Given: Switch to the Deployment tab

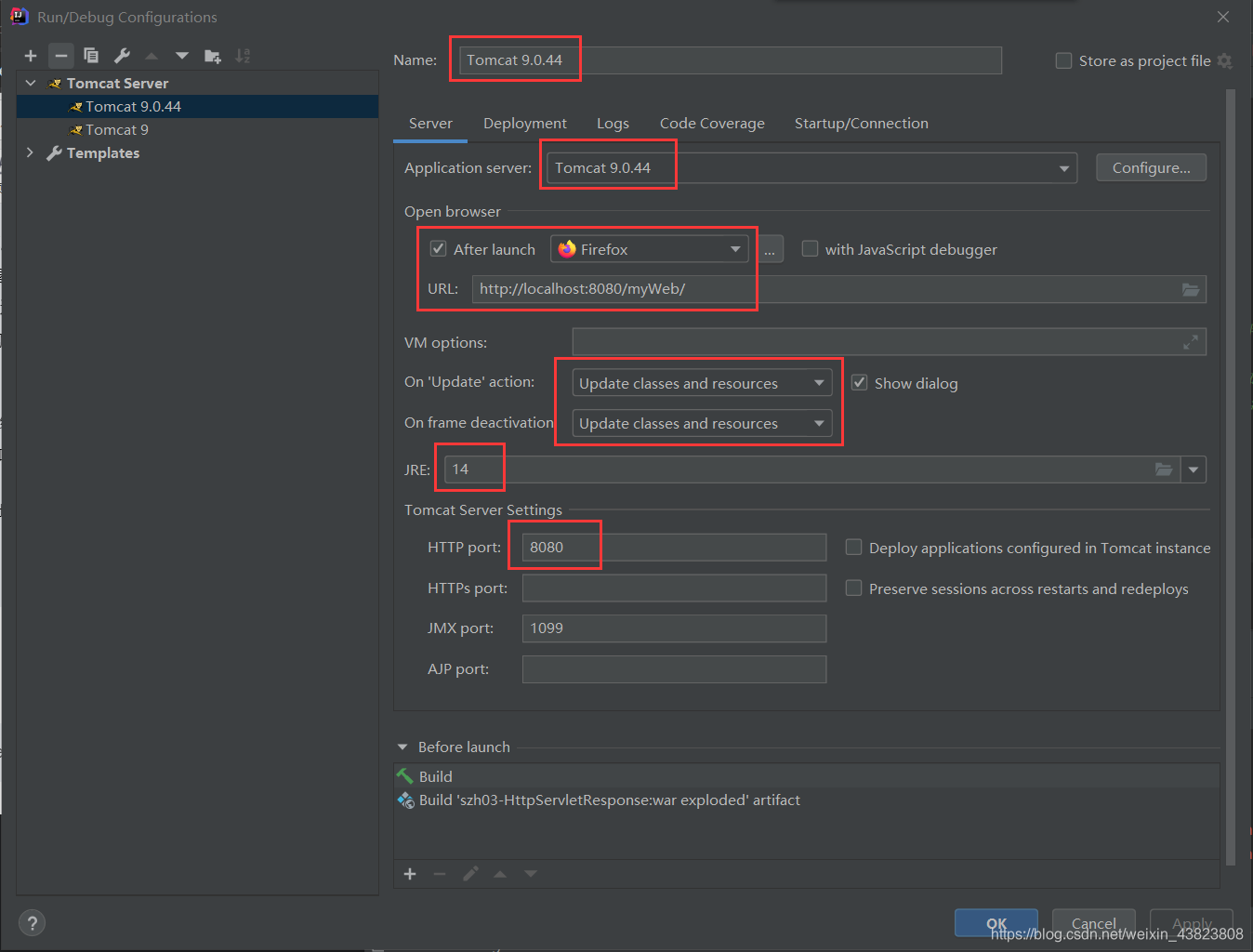Looking at the screenshot, I should click(525, 124).
